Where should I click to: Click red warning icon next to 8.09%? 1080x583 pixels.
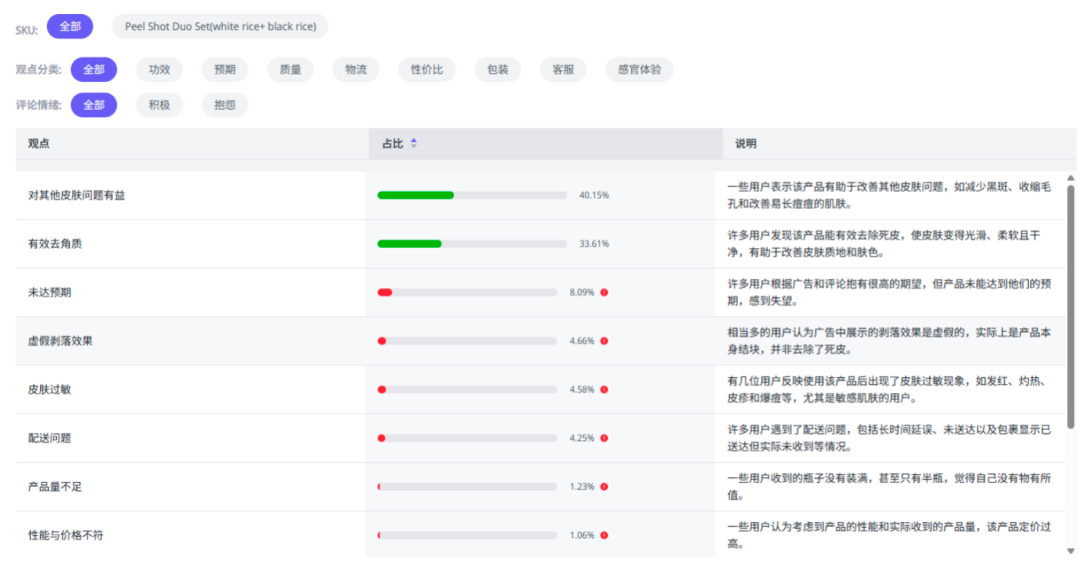[x=604, y=293]
